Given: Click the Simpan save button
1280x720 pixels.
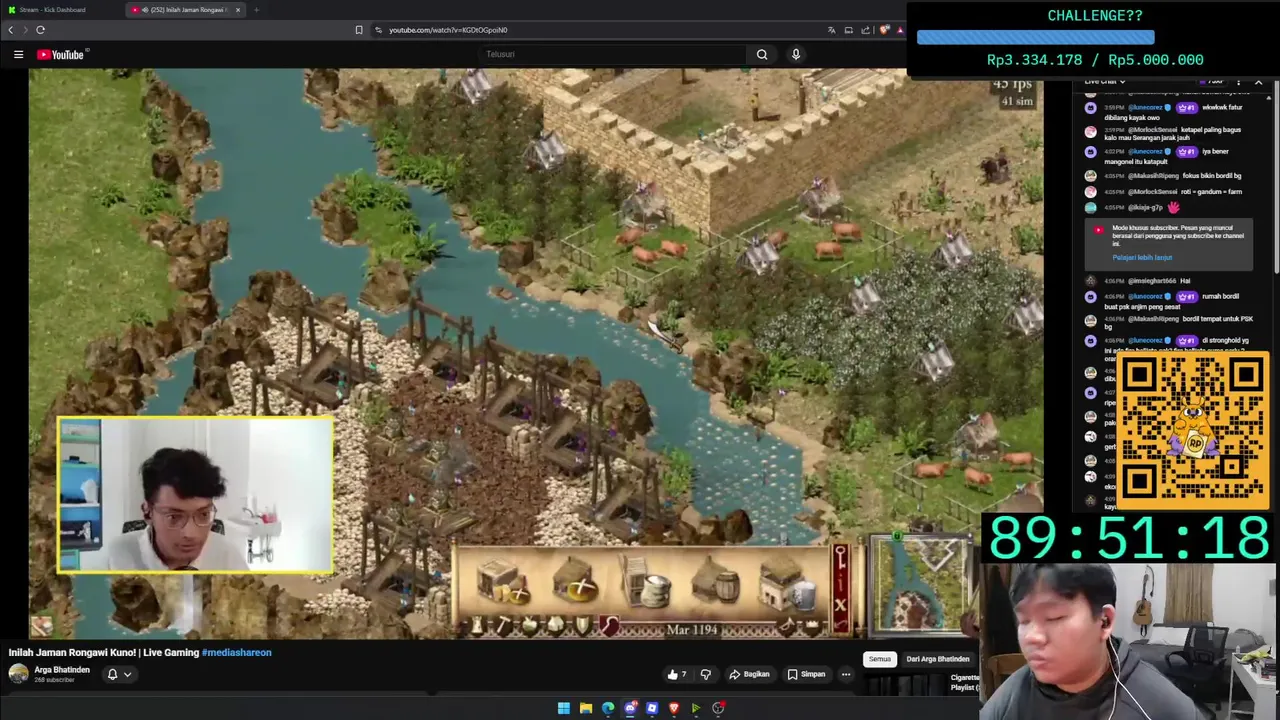Looking at the screenshot, I should coord(806,674).
